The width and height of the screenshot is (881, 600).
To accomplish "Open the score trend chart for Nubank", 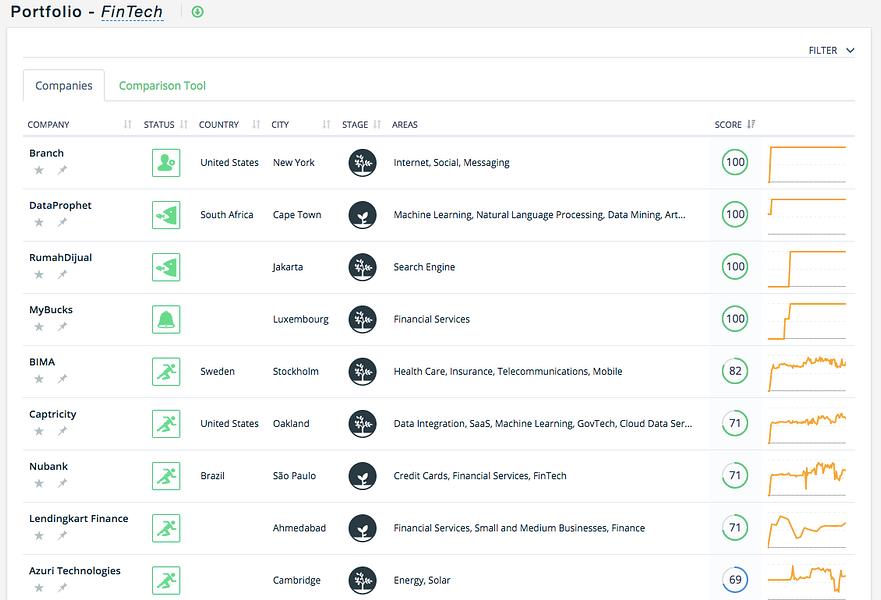I will coord(807,478).
